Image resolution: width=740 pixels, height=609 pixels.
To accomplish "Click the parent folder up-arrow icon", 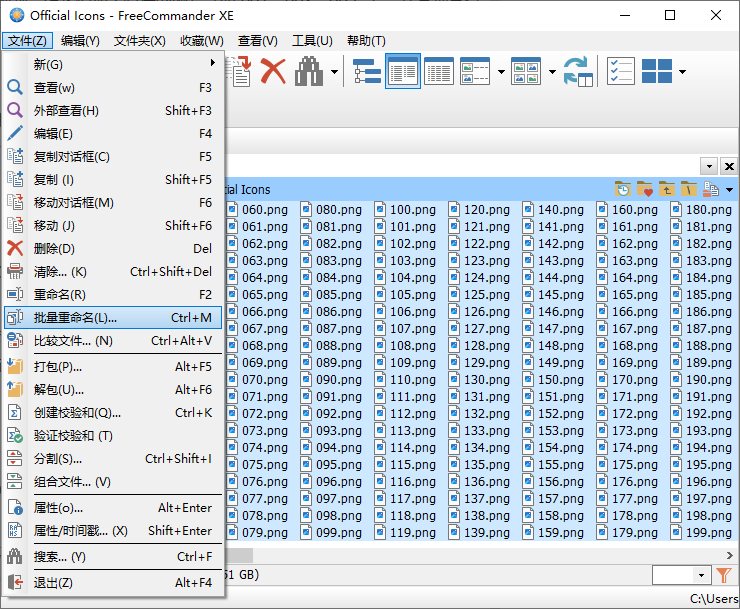I will click(x=667, y=189).
